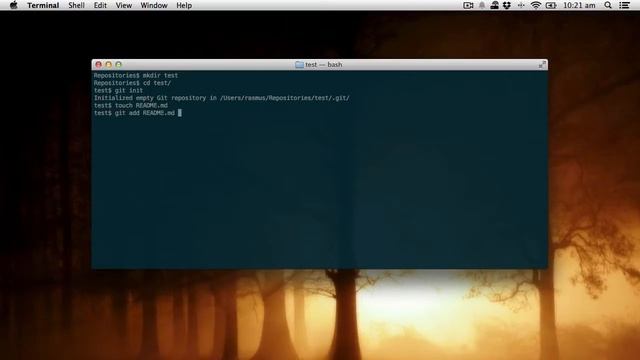Open the Window menu
This screenshot has height=360, width=640.
coord(154,5)
